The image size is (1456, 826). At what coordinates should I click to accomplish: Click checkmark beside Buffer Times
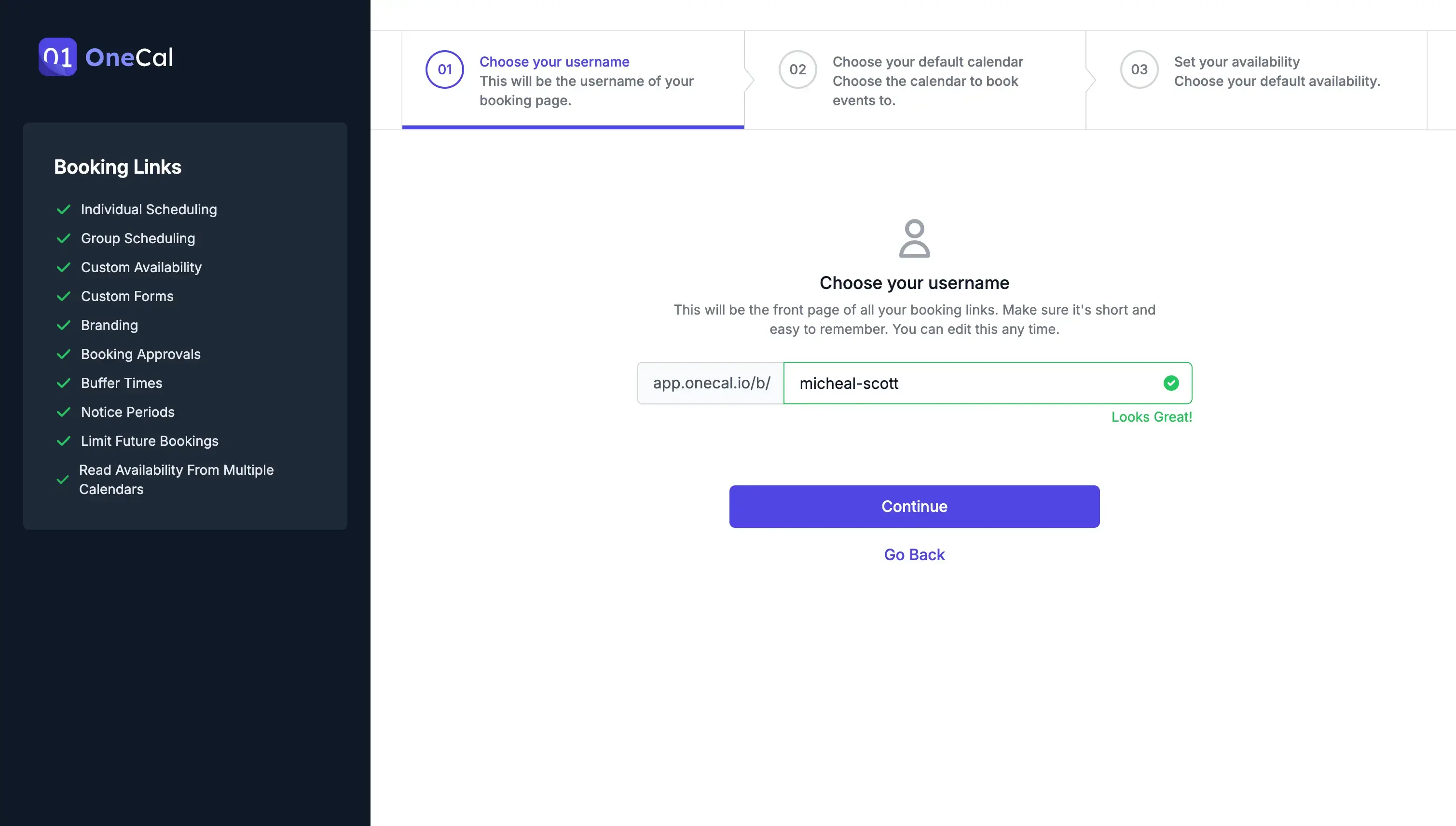64,384
